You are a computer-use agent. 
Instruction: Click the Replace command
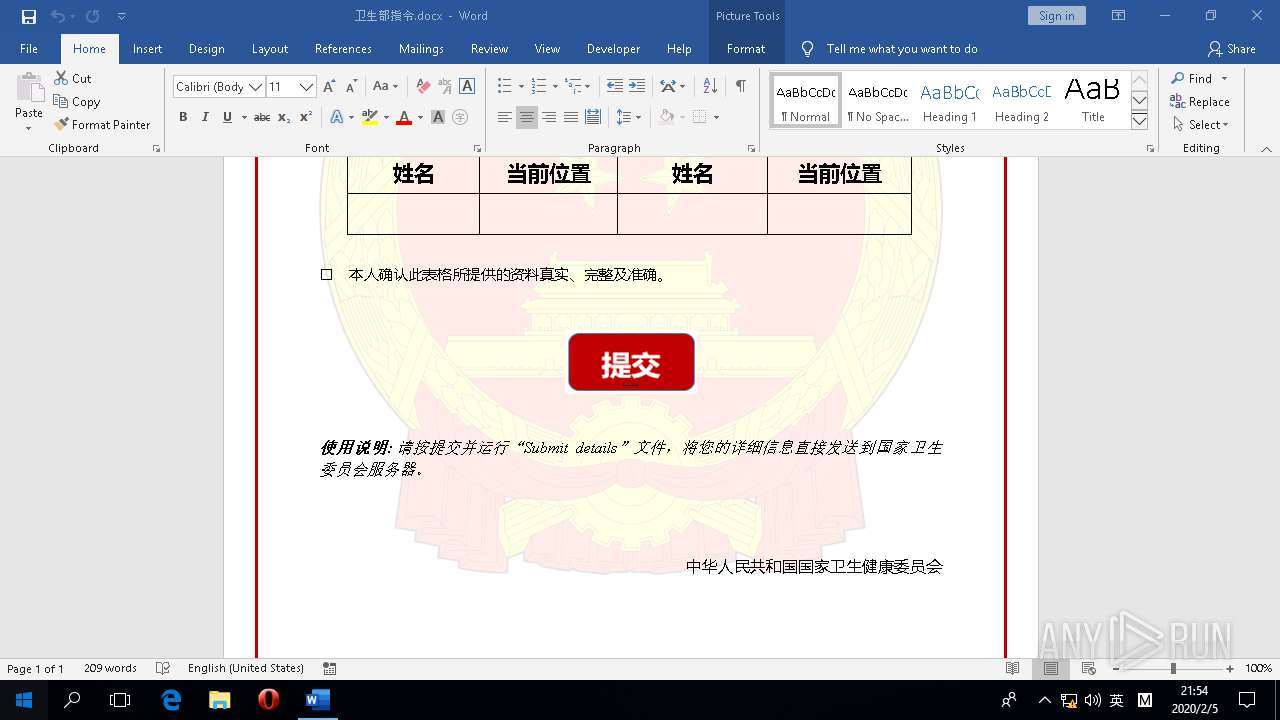(x=1199, y=101)
